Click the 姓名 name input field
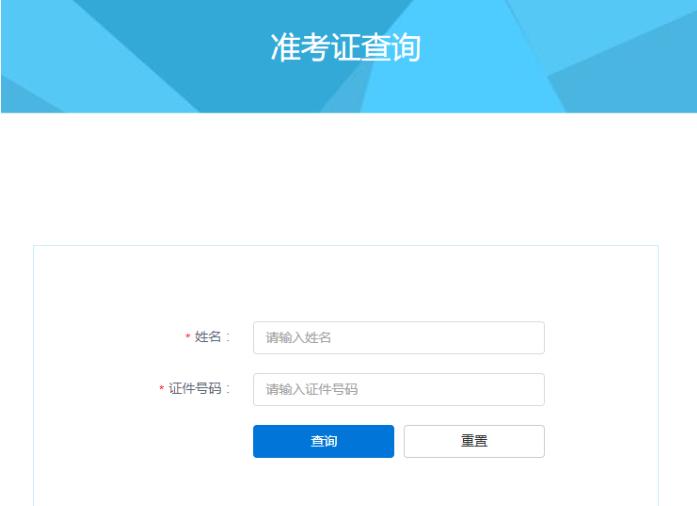This screenshot has width=697, height=506. 398,338
